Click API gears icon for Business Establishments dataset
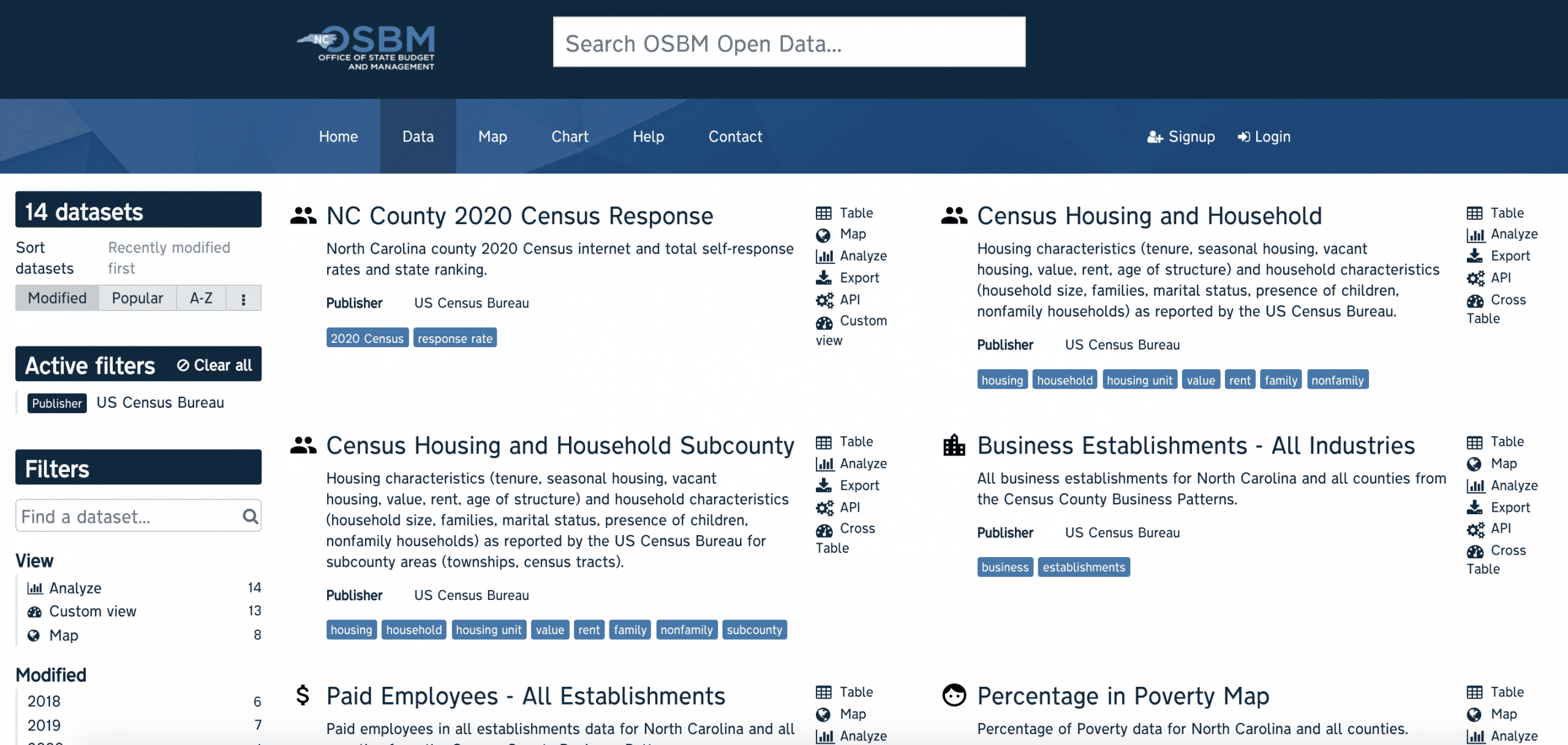The height and width of the screenshot is (745, 1568). pyautogui.click(x=1475, y=529)
